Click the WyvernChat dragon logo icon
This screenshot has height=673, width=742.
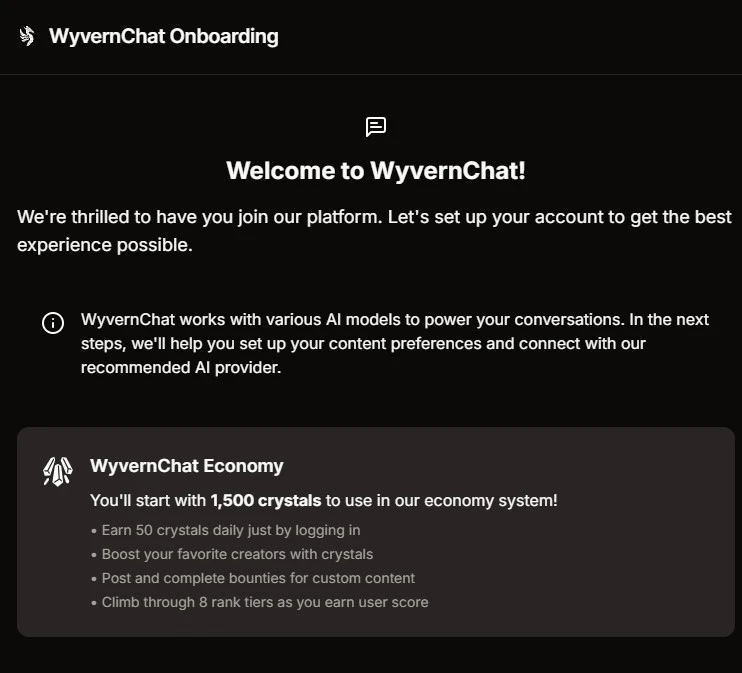(27, 37)
